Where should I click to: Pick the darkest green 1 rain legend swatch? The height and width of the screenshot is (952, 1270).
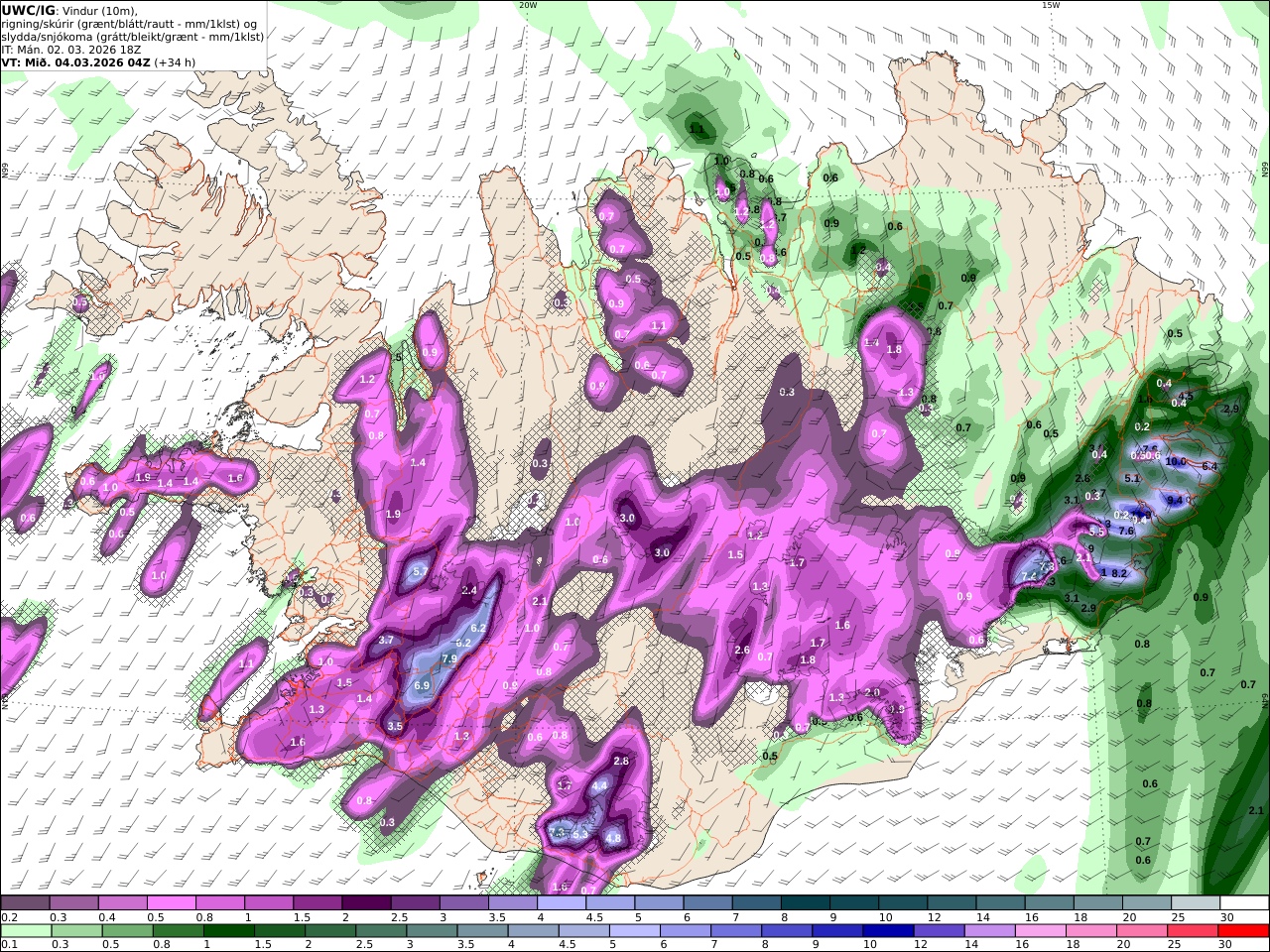pyautogui.click(x=231, y=930)
